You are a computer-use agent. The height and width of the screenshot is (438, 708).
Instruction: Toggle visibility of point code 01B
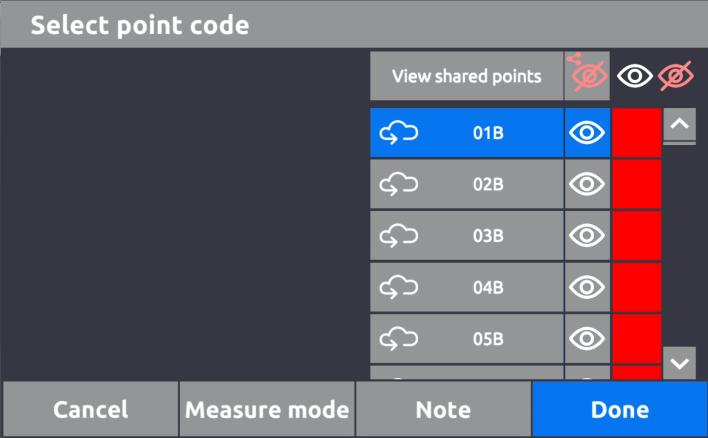click(587, 133)
